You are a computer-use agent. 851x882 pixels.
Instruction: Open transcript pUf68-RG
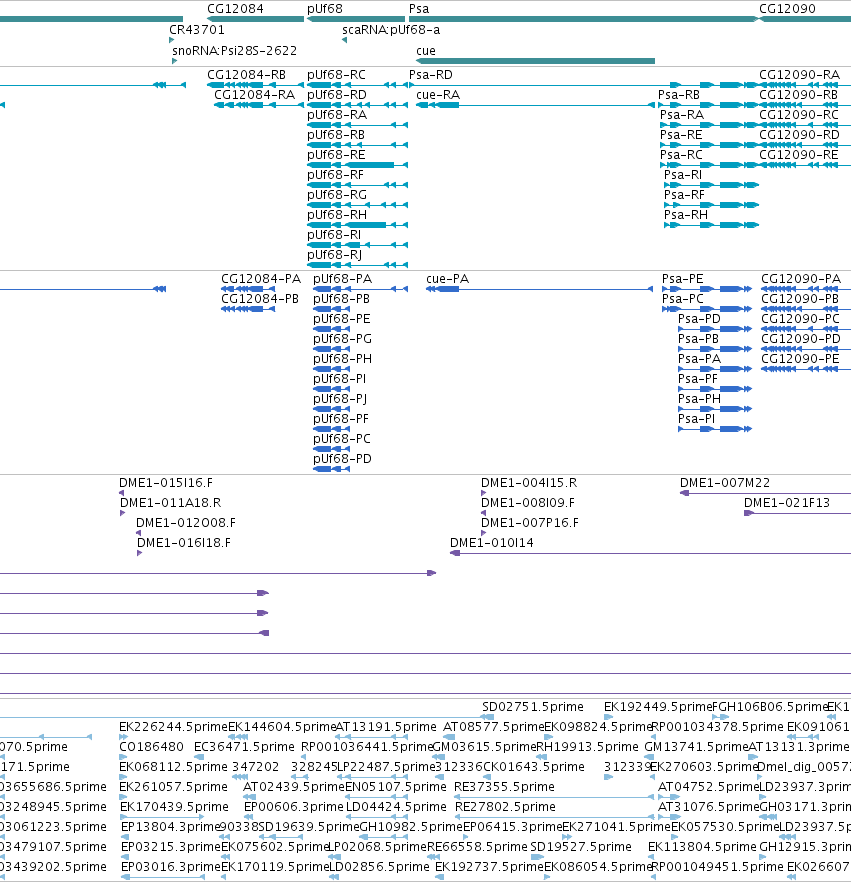pos(337,195)
